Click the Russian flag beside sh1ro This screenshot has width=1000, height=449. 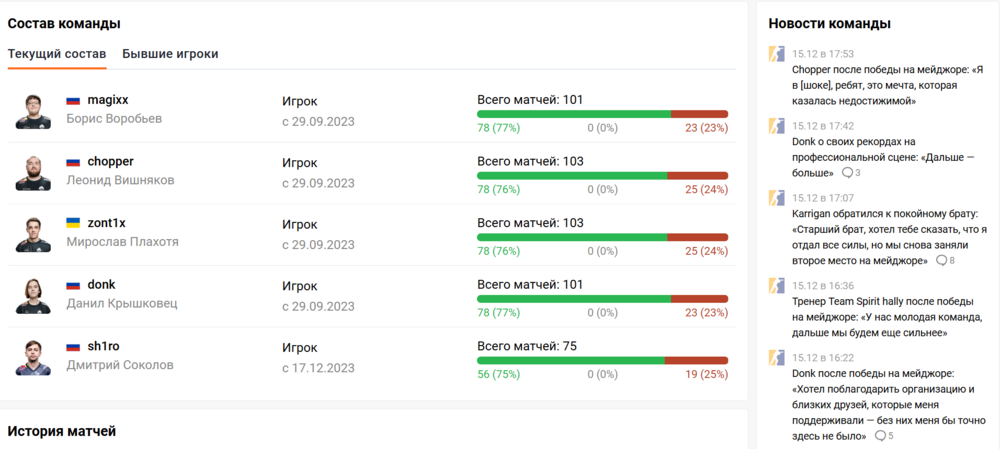pyautogui.click(x=73, y=347)
